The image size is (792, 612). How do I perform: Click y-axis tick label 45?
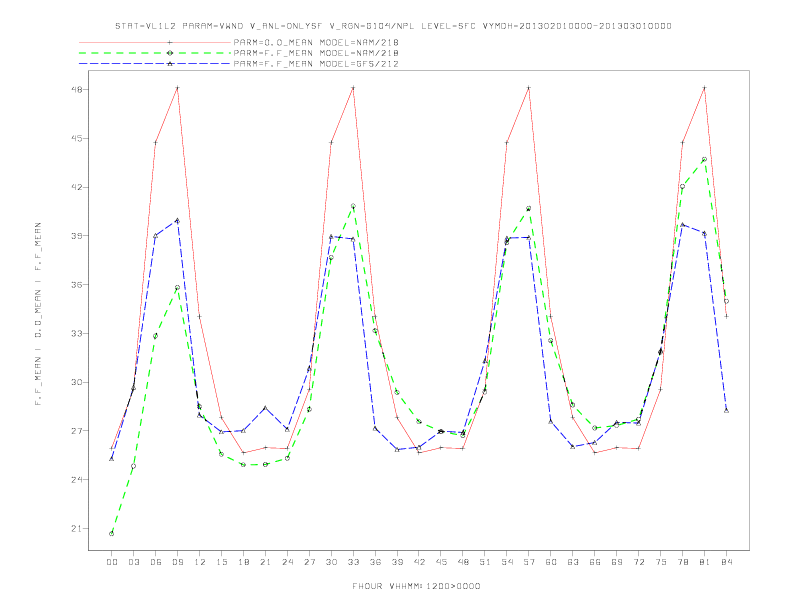click(77, 138)
